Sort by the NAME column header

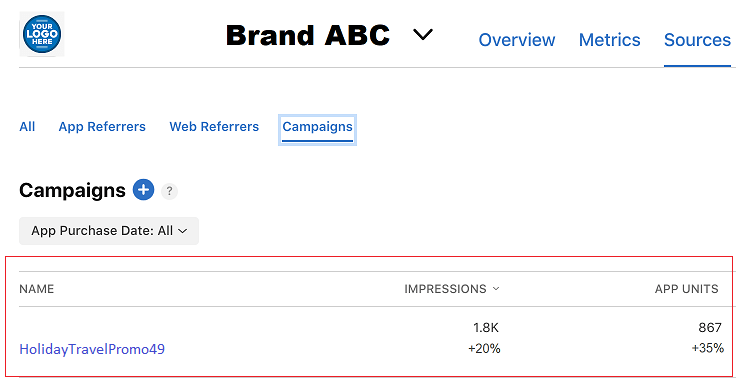tap(37, 289)
